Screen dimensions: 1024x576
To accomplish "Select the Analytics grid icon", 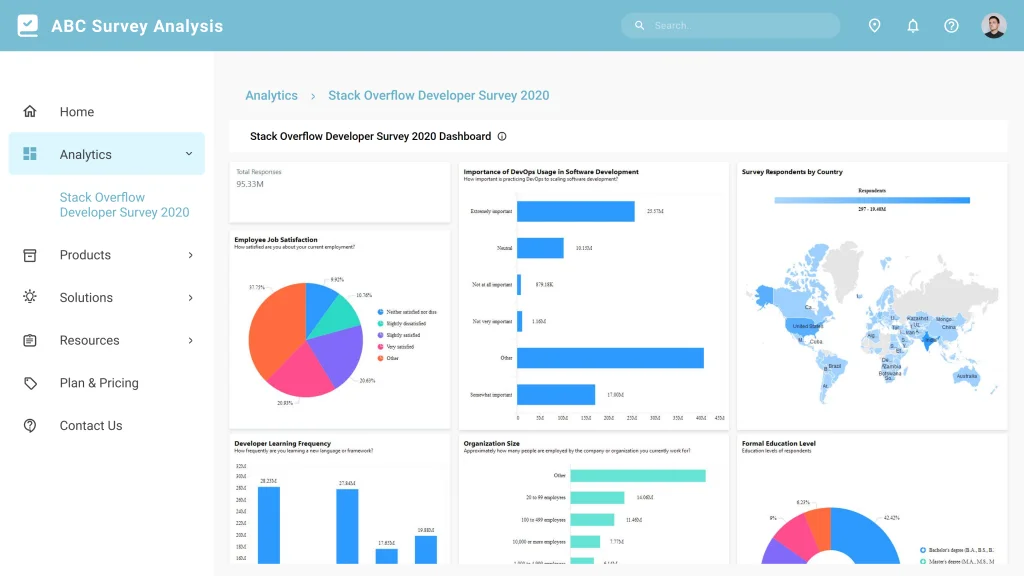I will click(x=30, y=154).
